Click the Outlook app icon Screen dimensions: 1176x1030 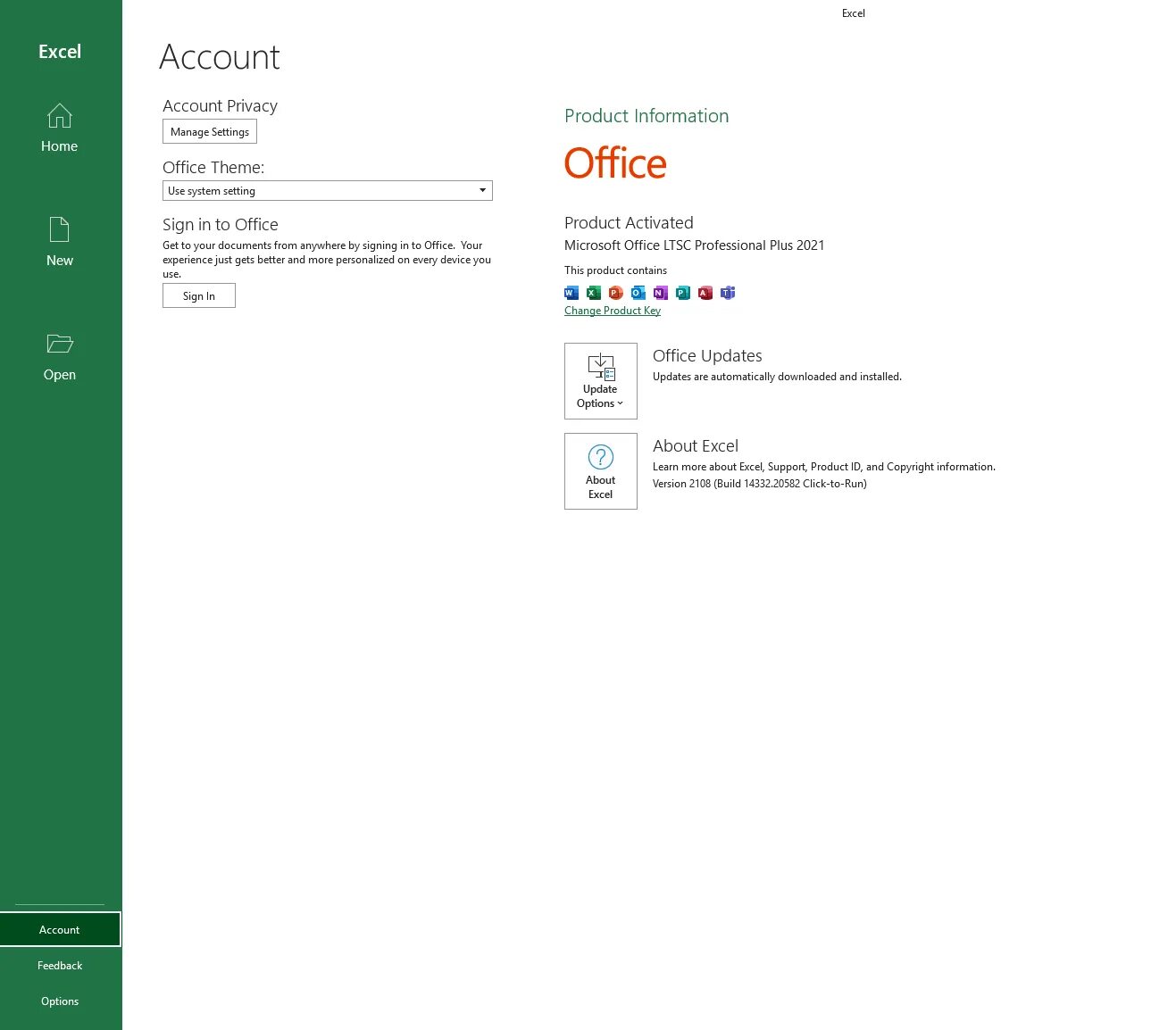[638, 293]
